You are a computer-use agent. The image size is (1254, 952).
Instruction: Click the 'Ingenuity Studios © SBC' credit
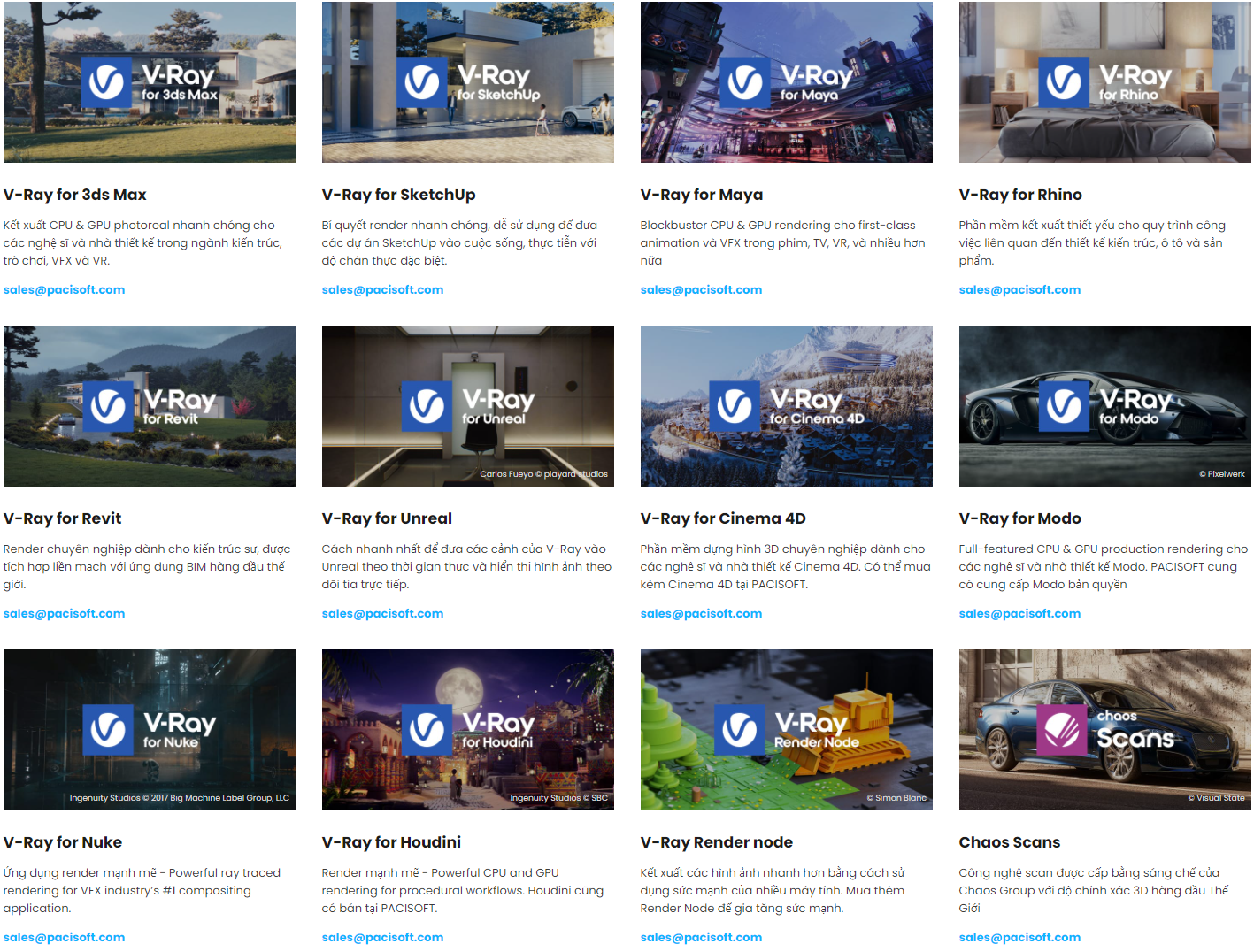(x=559, y=798)
